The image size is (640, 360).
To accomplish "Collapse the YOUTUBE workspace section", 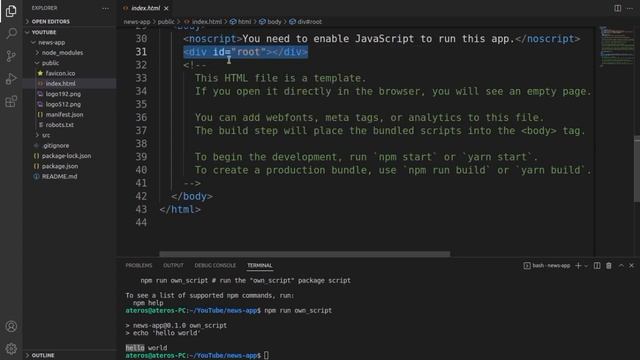I will click(x=44, y=32).
